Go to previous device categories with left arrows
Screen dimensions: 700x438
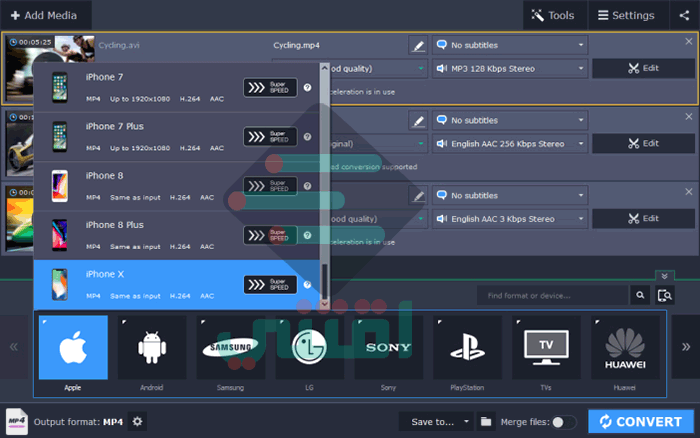(x=14, y=347)
